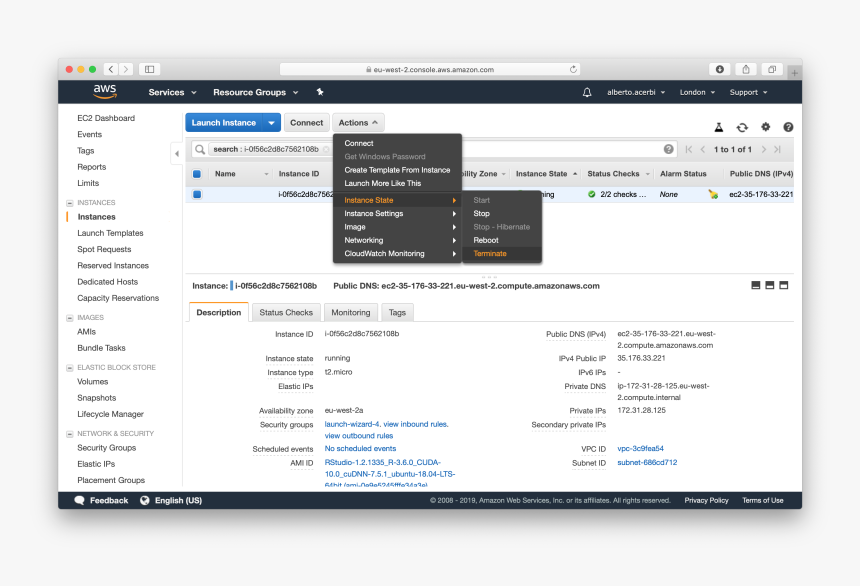Collapse the left sidebar with arrow

(177, 153)
